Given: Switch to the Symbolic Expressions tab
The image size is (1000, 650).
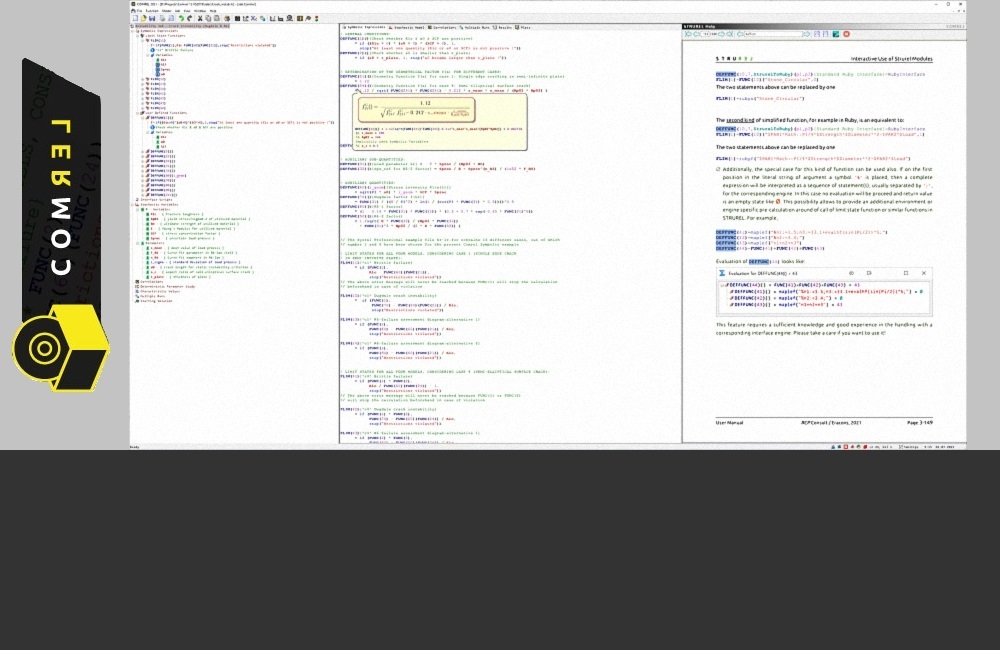Looking at the screenshot, I should [364, 27].
